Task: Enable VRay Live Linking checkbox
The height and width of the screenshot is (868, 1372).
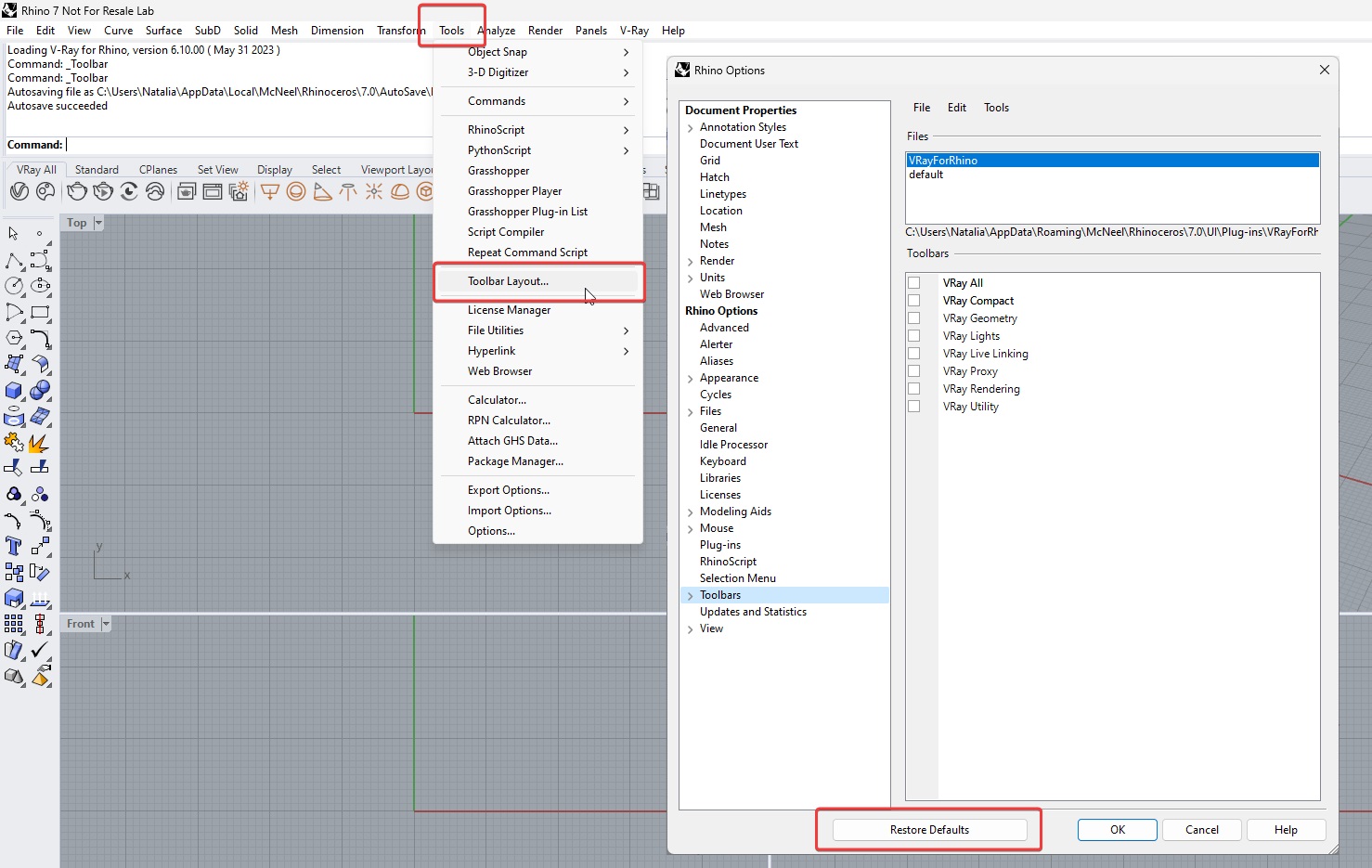Action: 914,354
